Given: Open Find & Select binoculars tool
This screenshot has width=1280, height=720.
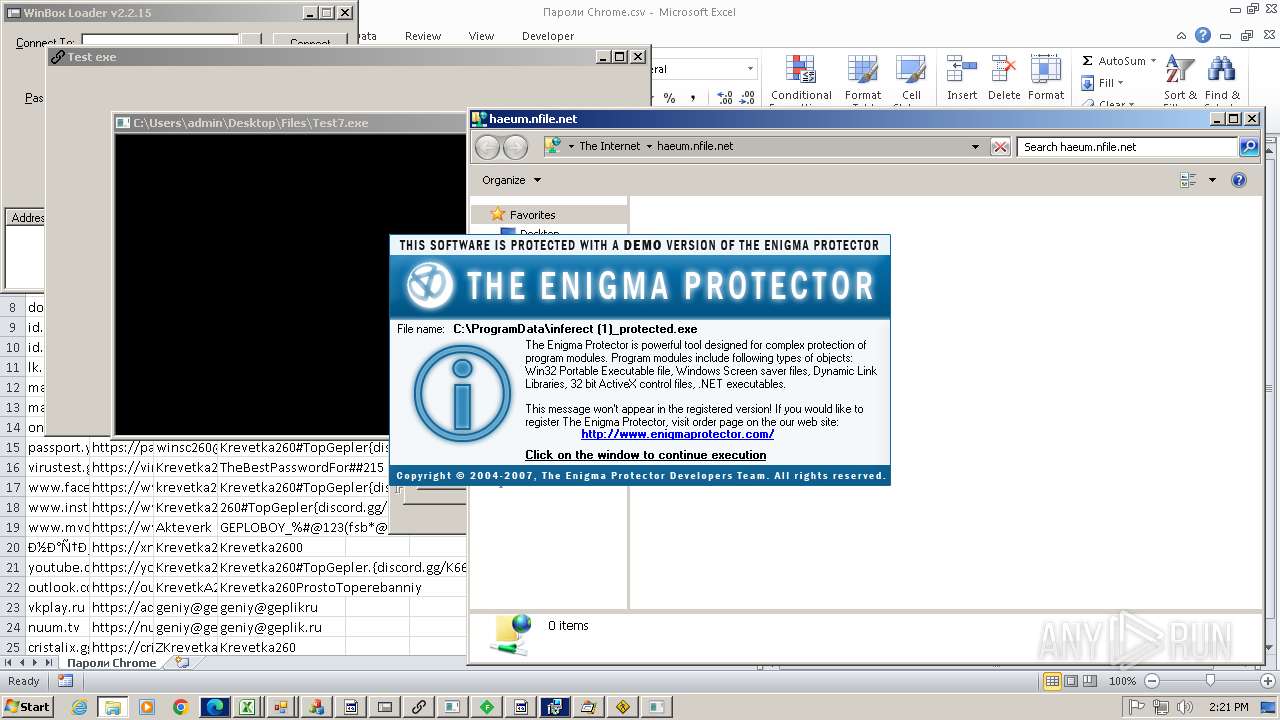Looking at the screenshot, I should (1221, 78).
